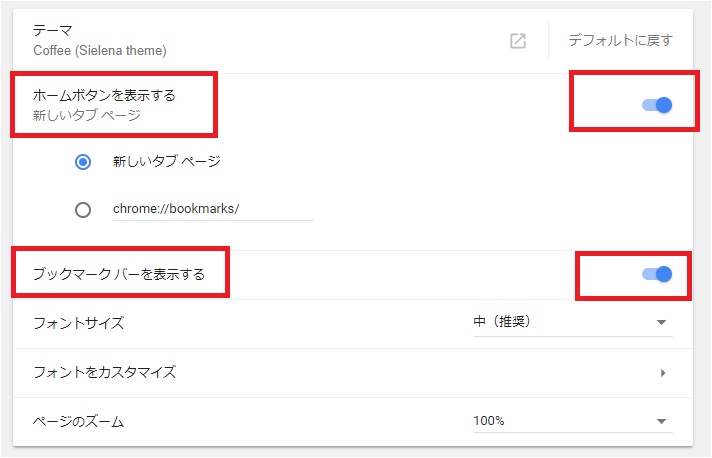Select the custom URL radio button
This screenshot has width=712, height=458.
[x=83, y=210]
